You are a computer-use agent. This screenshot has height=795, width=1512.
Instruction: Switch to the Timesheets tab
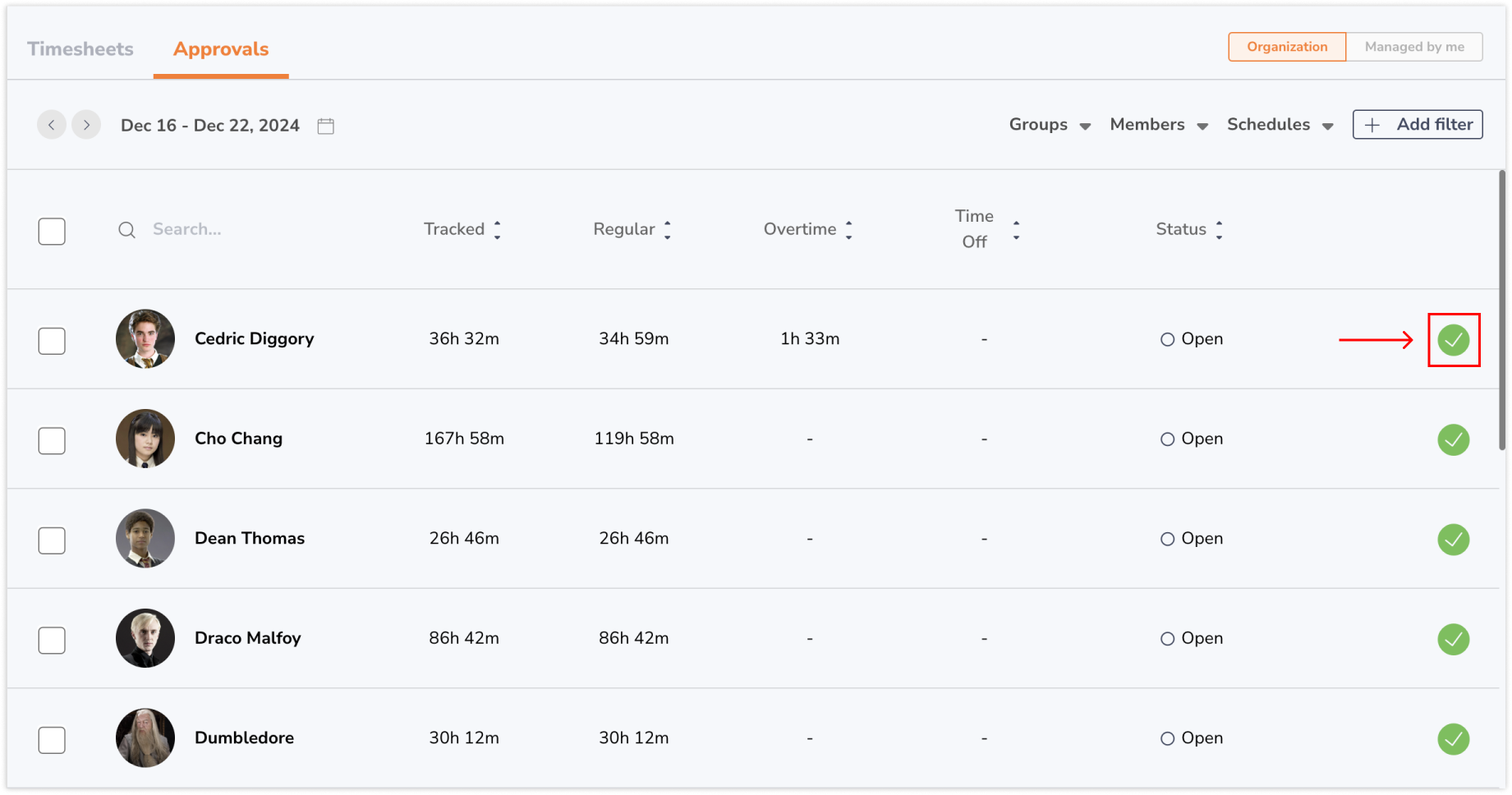tap(80, 49)
